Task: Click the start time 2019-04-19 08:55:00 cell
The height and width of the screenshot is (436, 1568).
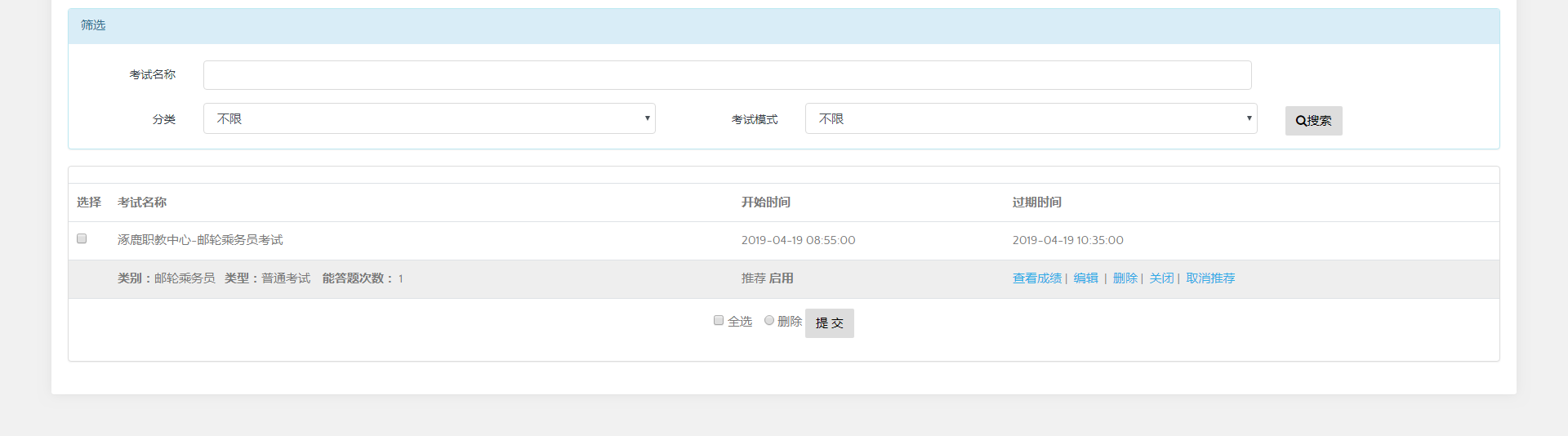Action: (798, 240)
